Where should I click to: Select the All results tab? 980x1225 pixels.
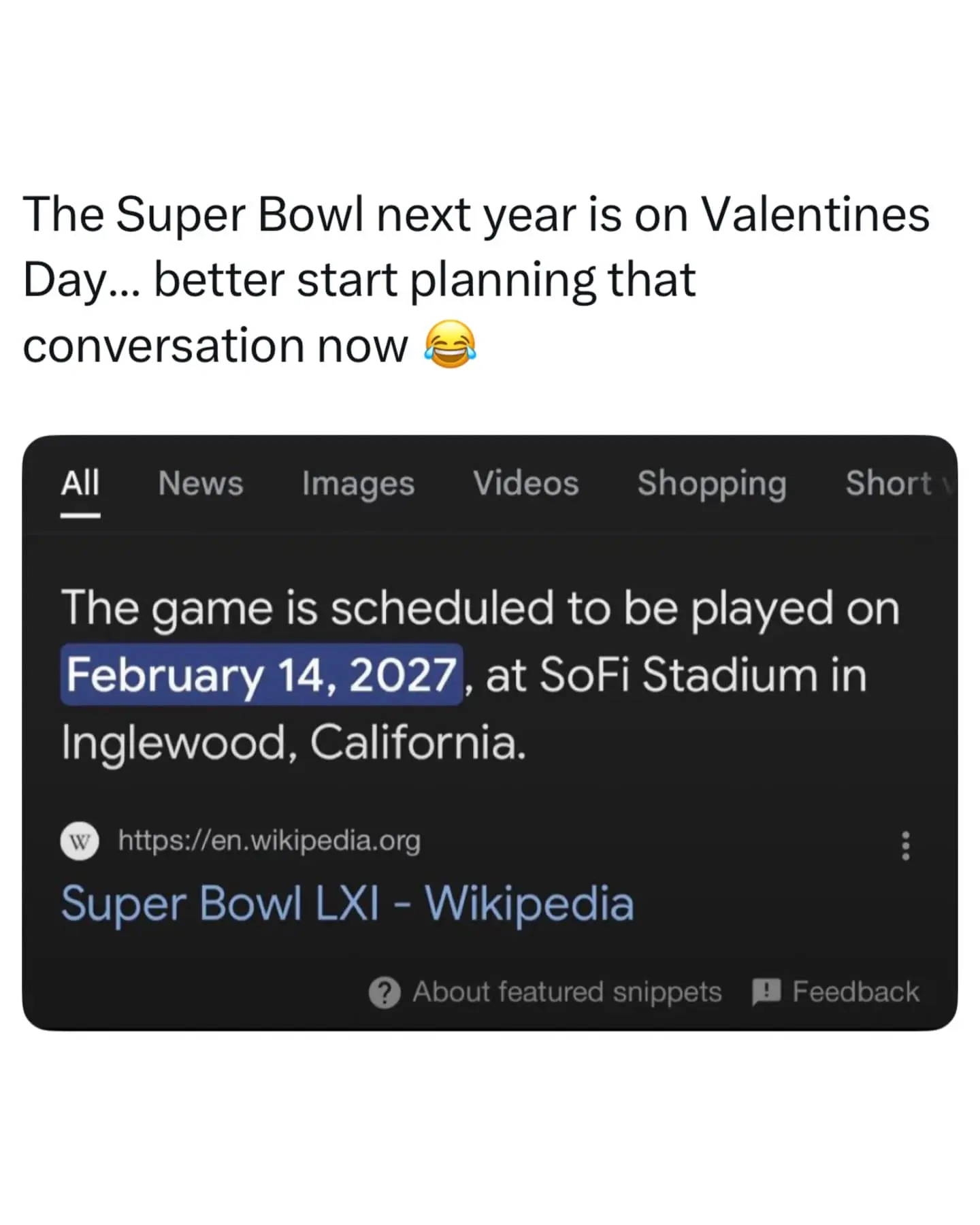pyautogui.click(x=80, y=484)
